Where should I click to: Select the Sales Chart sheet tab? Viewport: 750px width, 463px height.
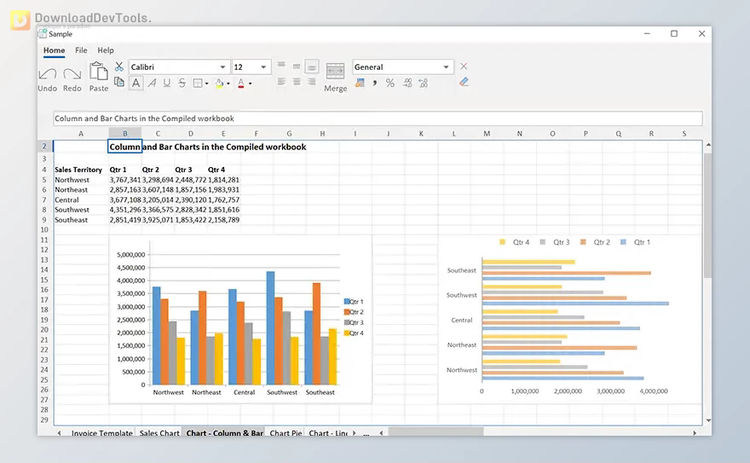pos(159,433)
